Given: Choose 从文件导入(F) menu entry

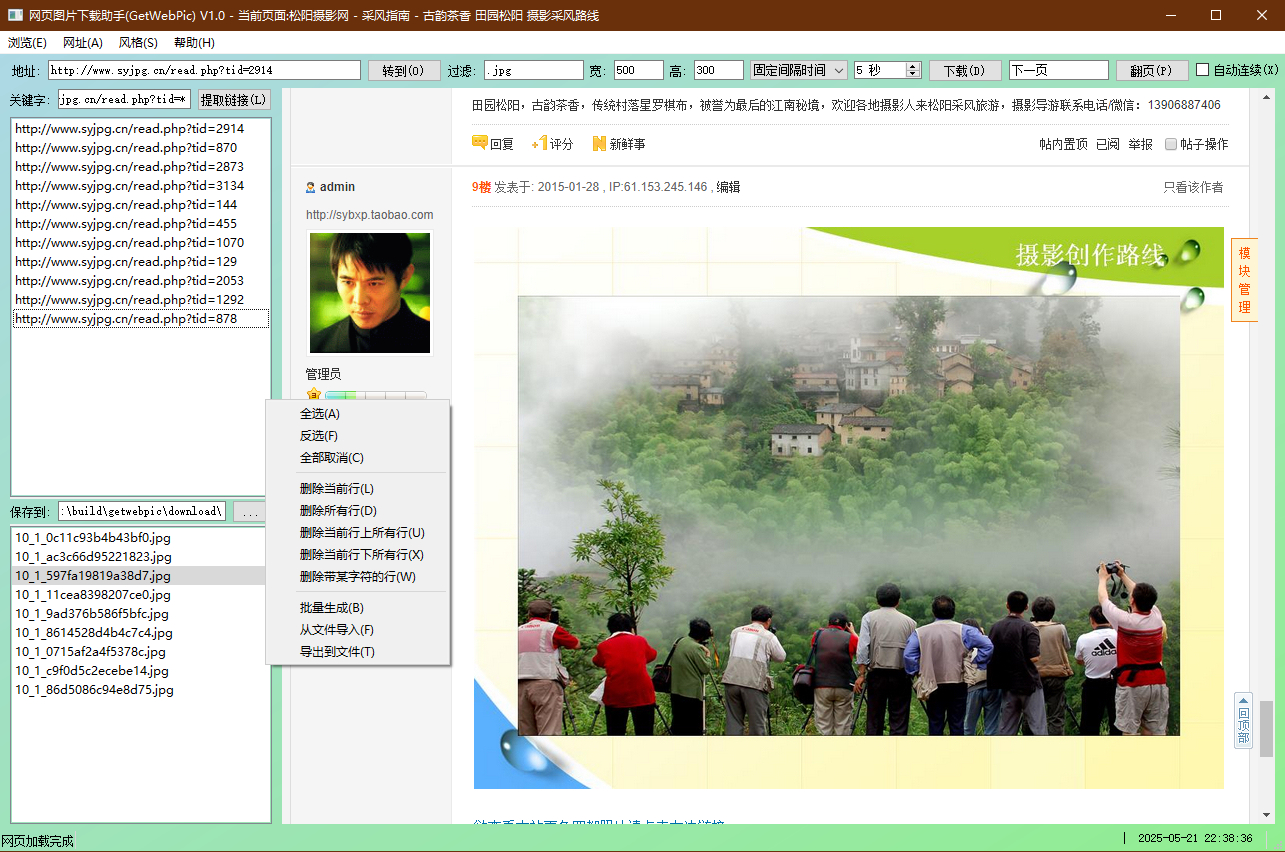Looking at the screenshot, I should pos(358,630).
